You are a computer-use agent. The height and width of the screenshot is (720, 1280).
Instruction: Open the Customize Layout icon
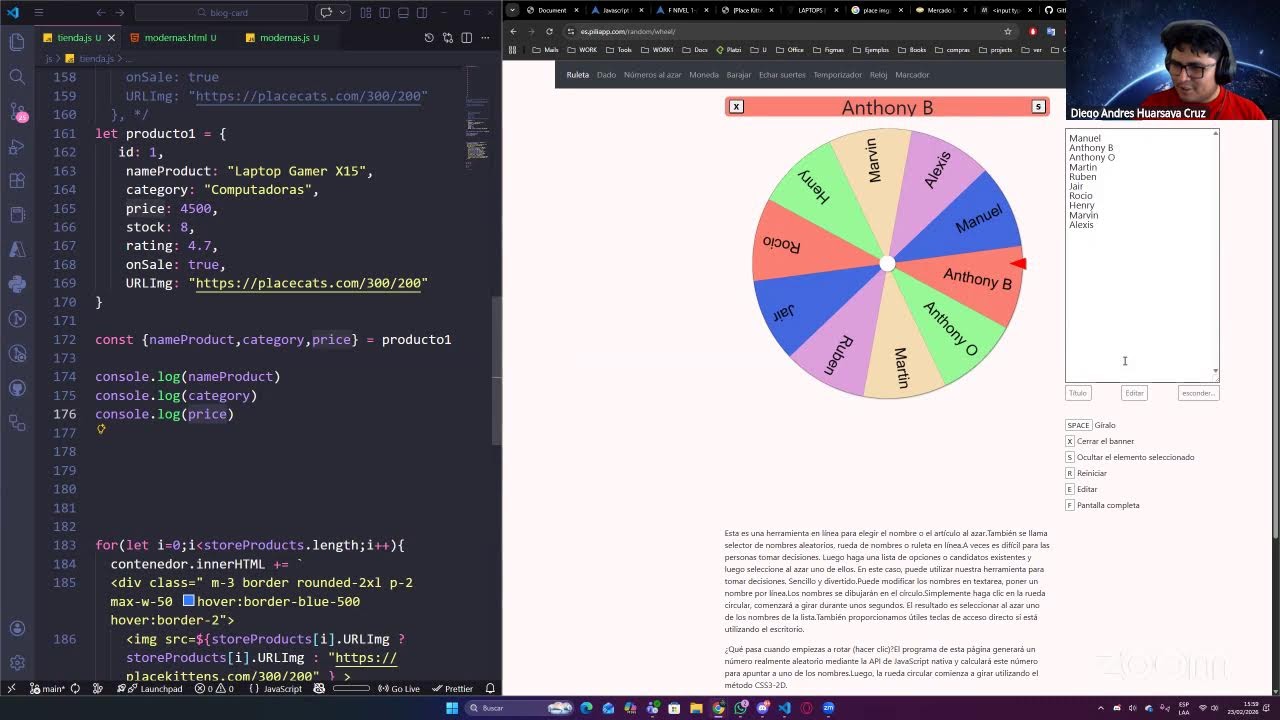[x=366, y=12]
